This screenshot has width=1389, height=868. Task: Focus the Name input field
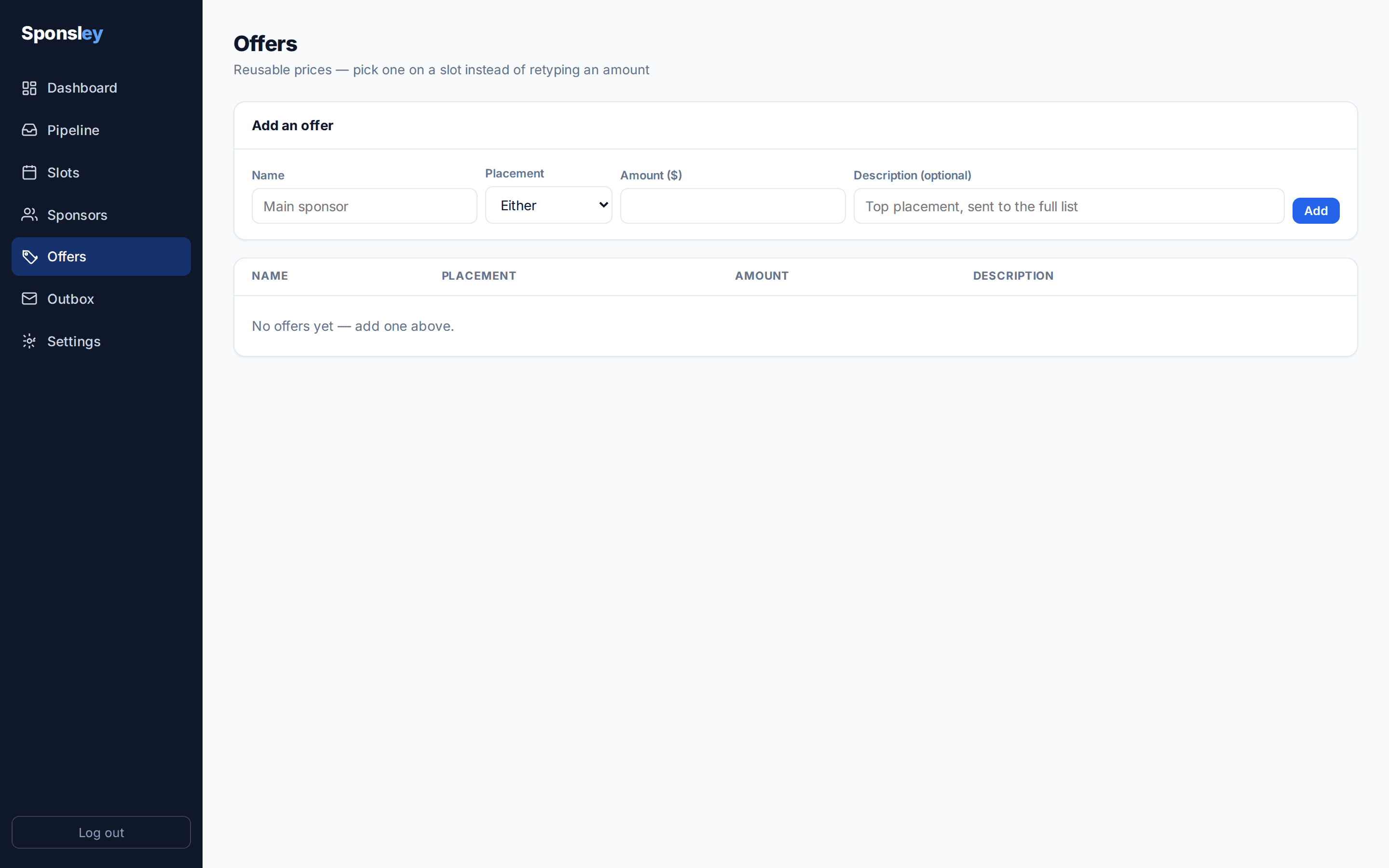pos(364,206)
